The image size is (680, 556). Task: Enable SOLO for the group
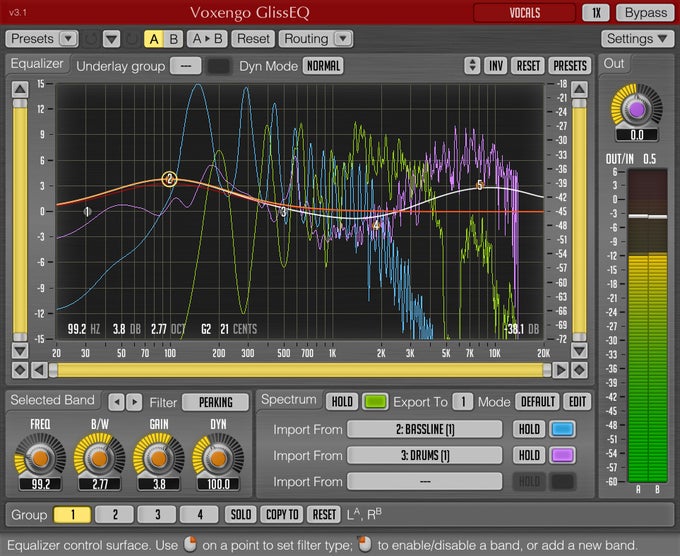click(241, 514)
